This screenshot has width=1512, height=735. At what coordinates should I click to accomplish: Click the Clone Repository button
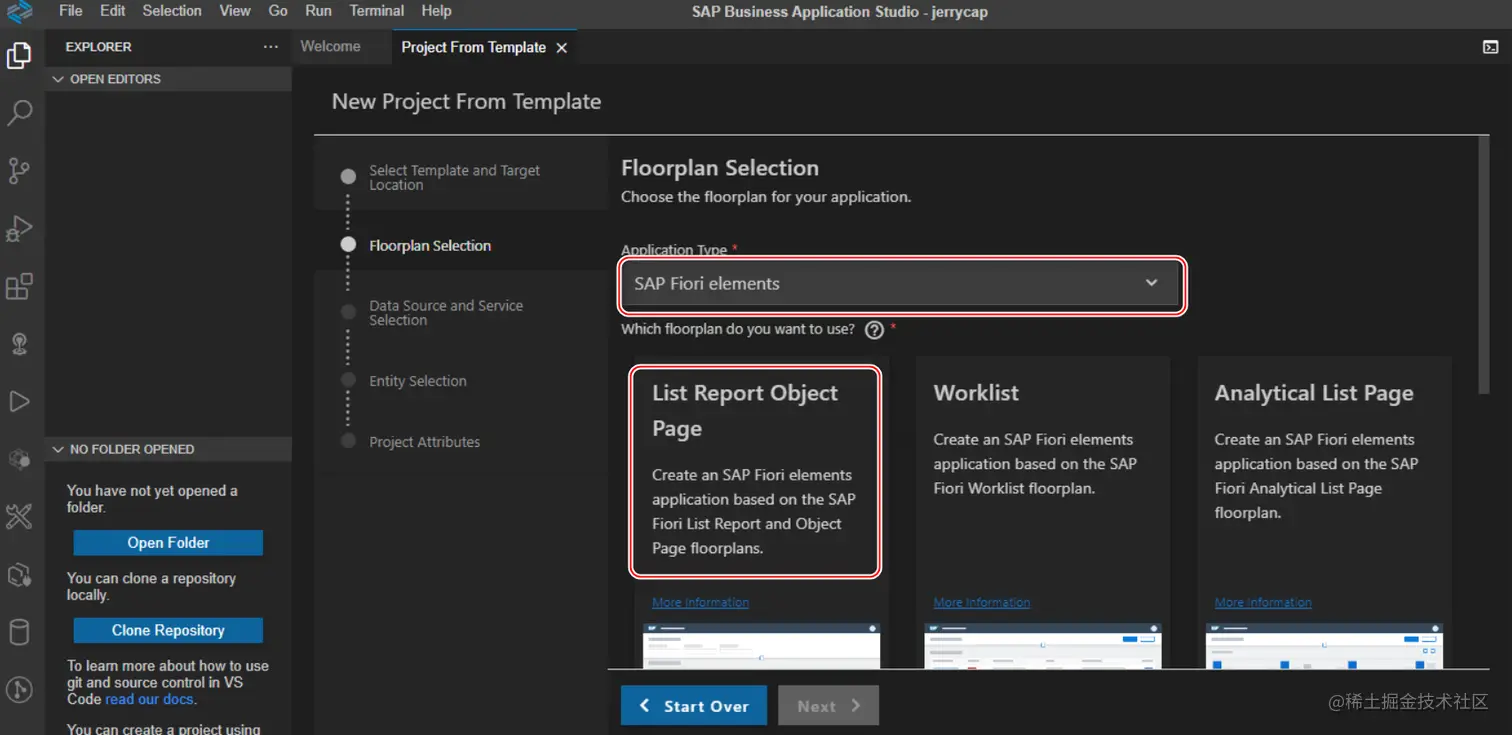click(x=168, y=630)
